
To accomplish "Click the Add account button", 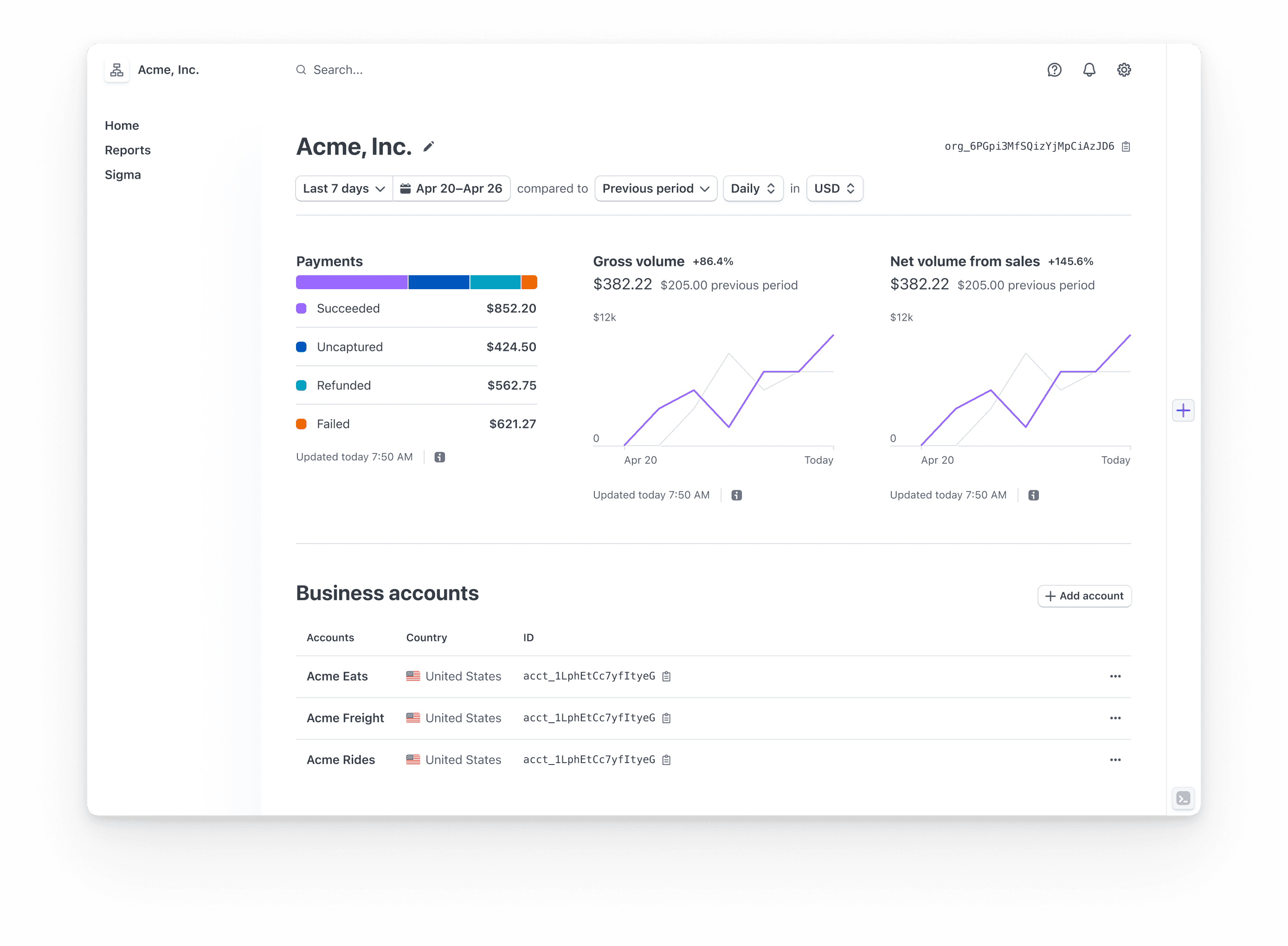I will point(1084,596).
